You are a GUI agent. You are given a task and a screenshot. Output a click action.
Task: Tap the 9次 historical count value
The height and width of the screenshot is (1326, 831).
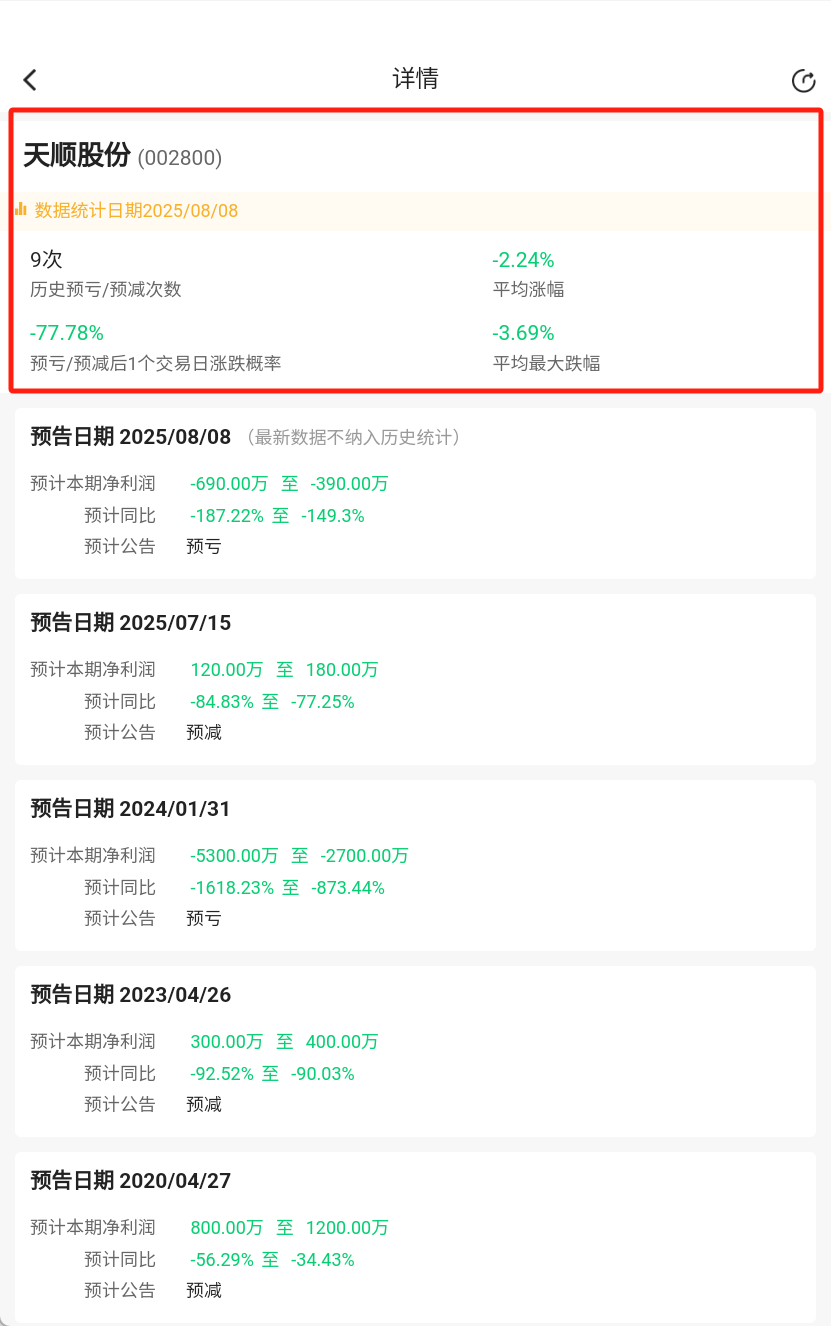[x=46, y=260]
